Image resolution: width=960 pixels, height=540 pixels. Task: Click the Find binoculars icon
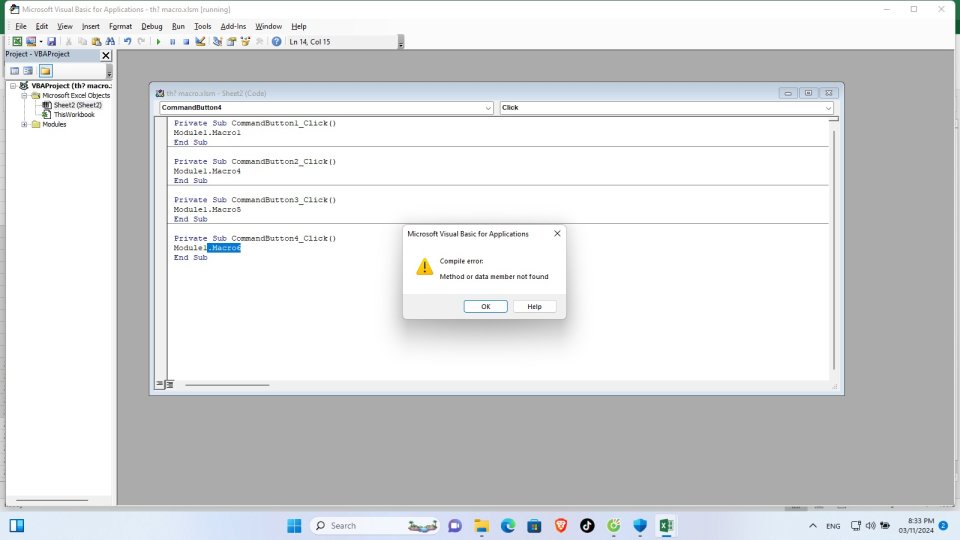point(109,41)
